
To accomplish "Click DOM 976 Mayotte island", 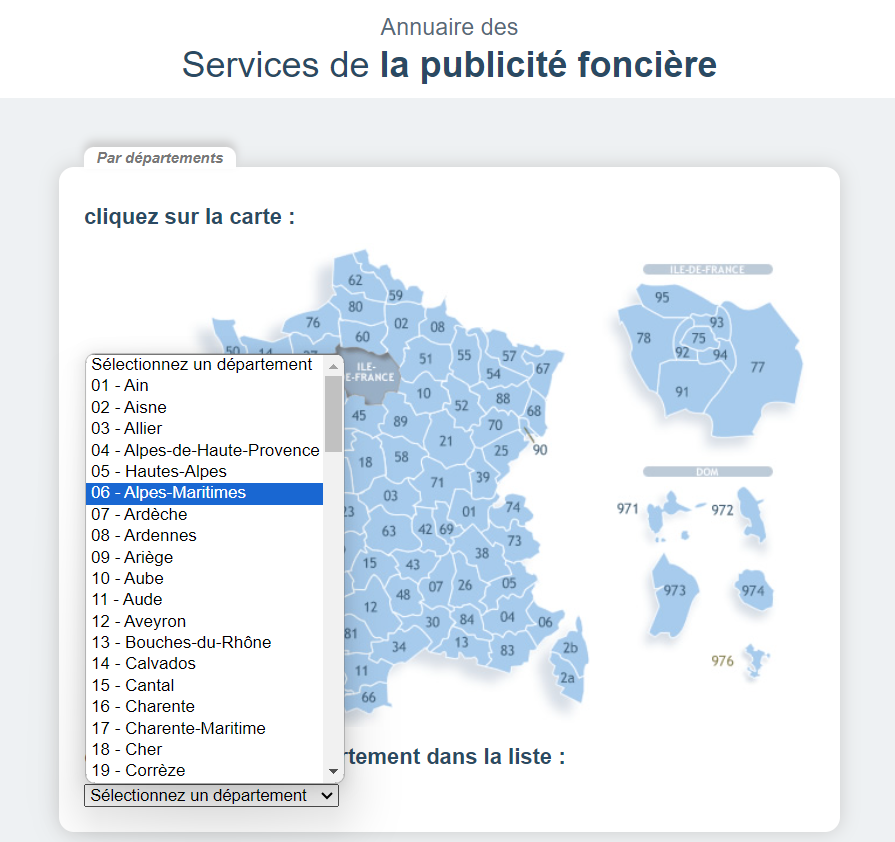I will [x=757, y=660].
